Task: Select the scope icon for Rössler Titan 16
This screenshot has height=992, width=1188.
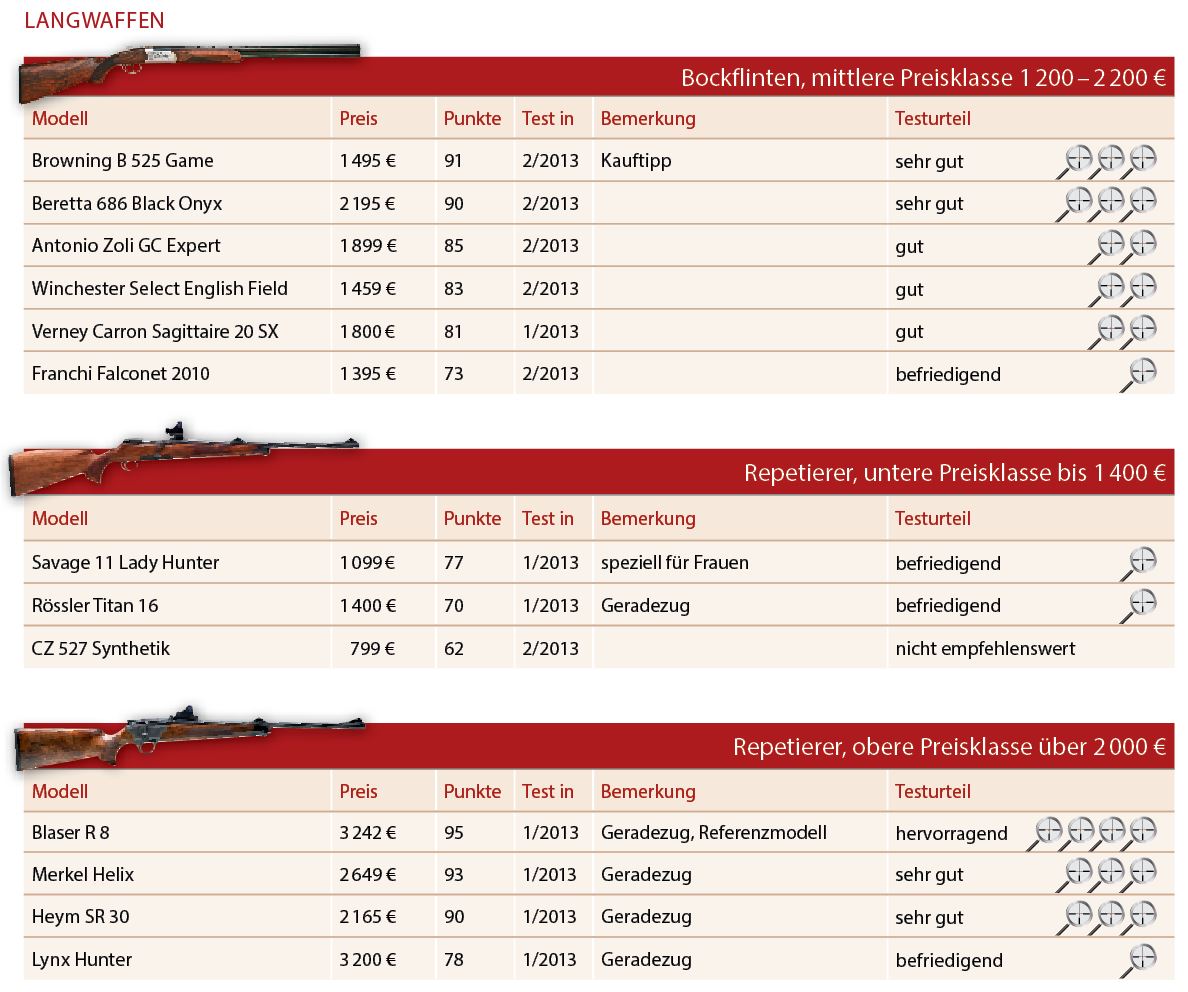Action: (1139, 606)
